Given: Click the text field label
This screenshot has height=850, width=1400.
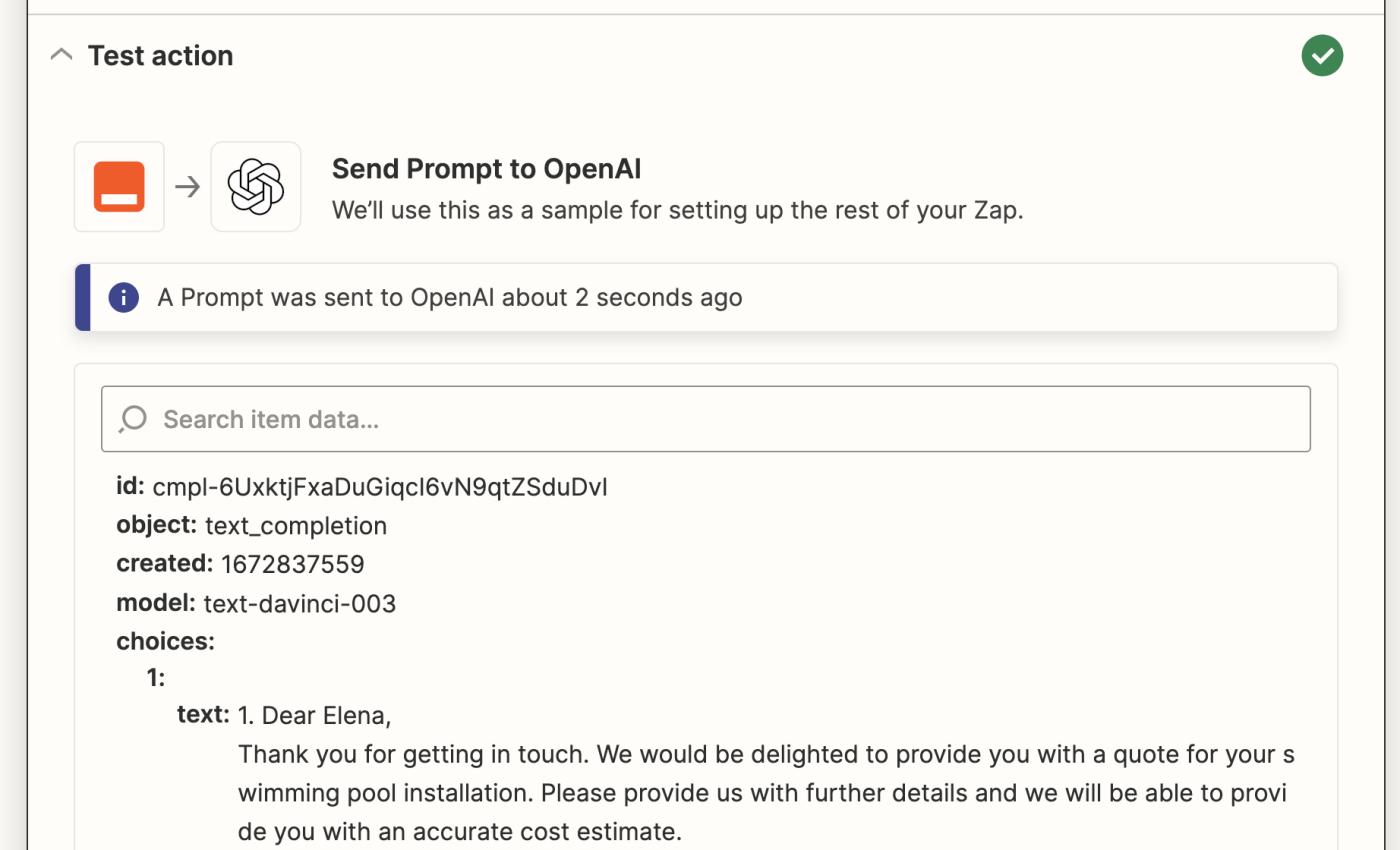Looking at the screenshot, I should coord(203,715).
